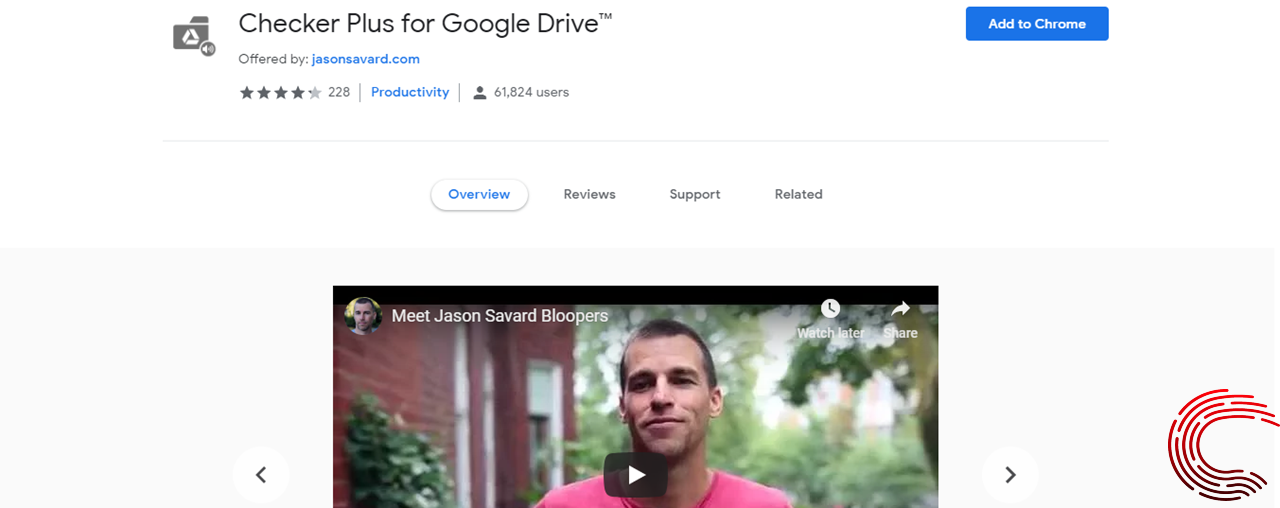
Task: Click the red fingerprint logo watermark
Action: coord(1223,444)
